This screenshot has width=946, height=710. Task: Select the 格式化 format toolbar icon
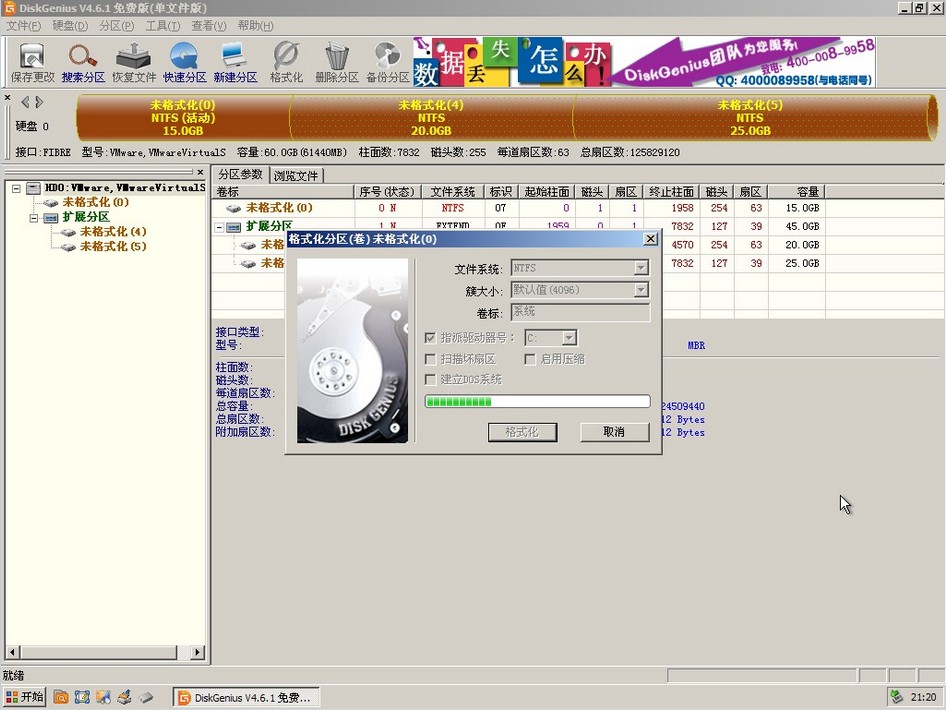point(285,62)
